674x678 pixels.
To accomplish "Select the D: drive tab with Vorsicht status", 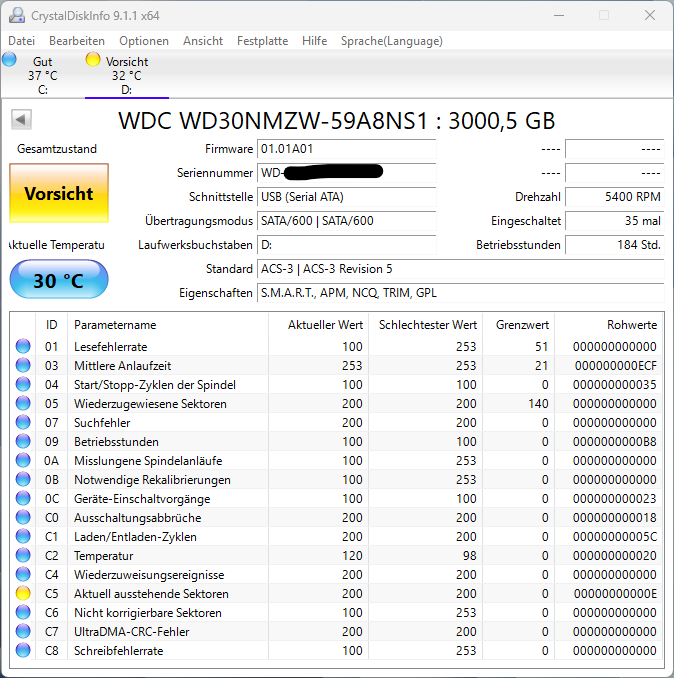I will pyautogui.click(x=127, y=76).
